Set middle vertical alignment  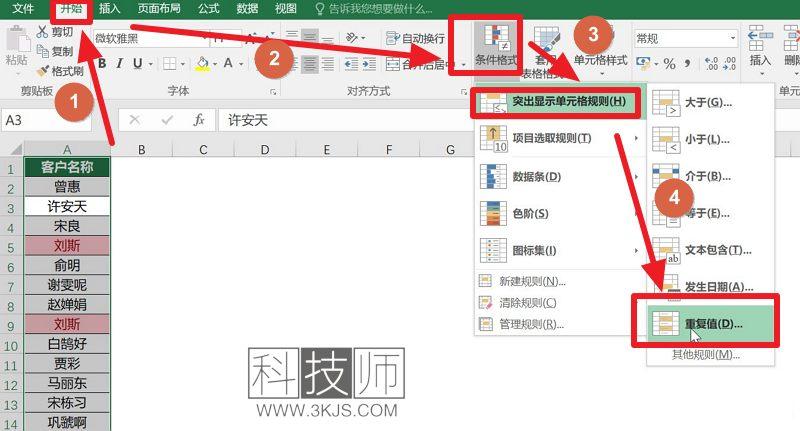coord(309,37)
